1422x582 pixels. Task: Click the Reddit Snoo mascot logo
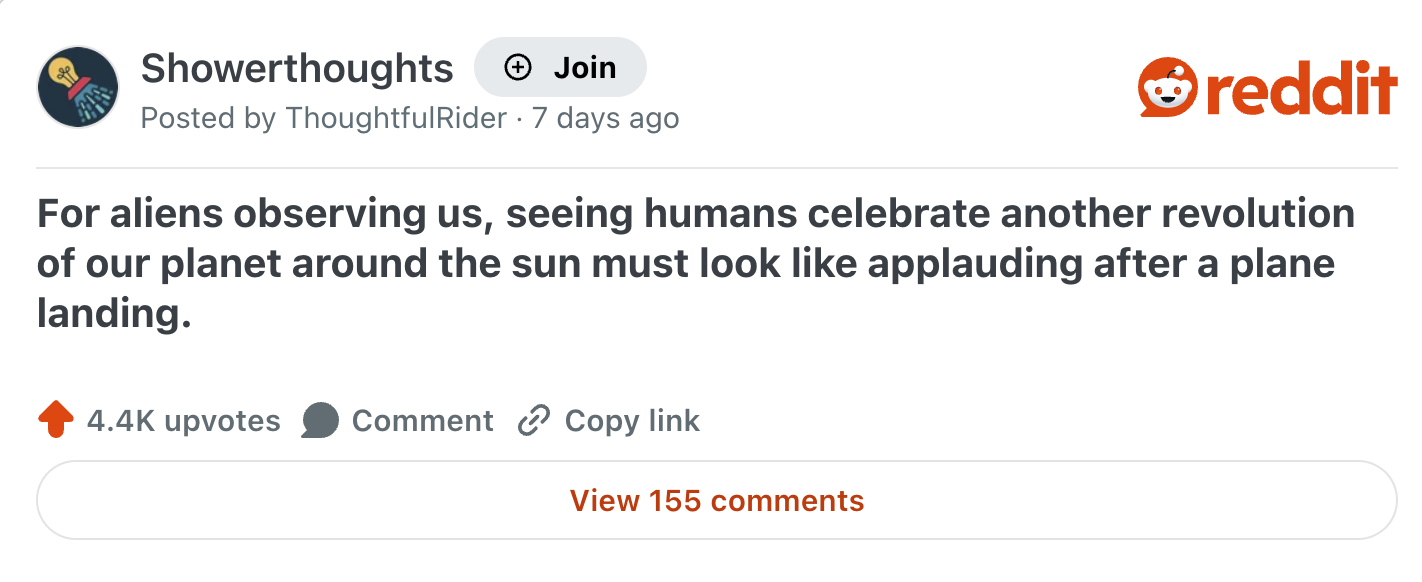click(x=1167, y=88)
